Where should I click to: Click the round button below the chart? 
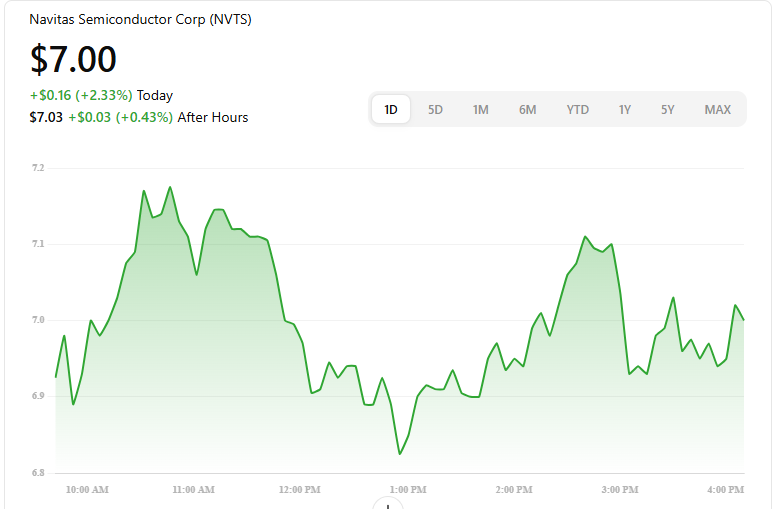[388, 504]
